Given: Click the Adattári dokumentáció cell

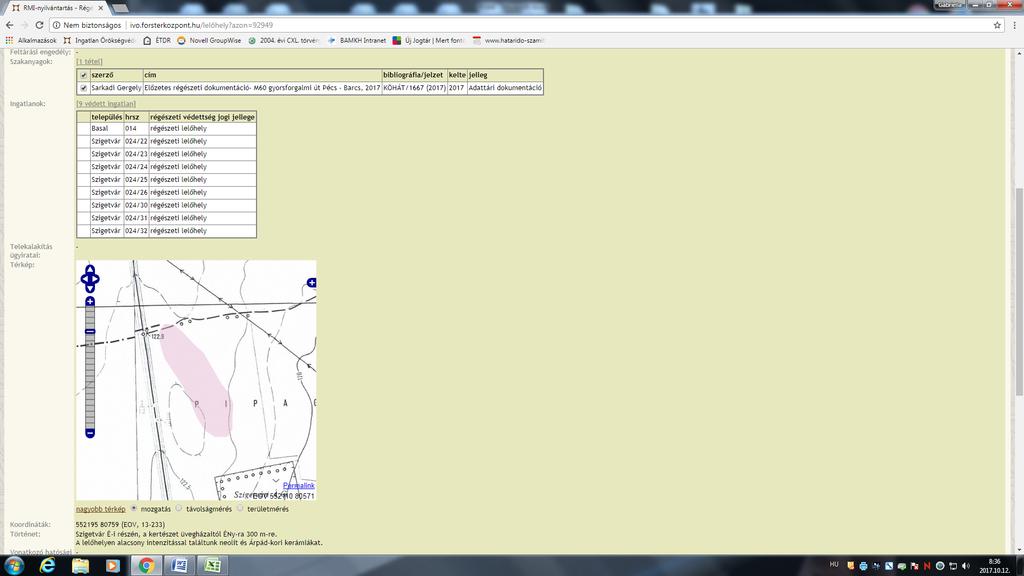Looking at the screenshot, I should point(505,88).
